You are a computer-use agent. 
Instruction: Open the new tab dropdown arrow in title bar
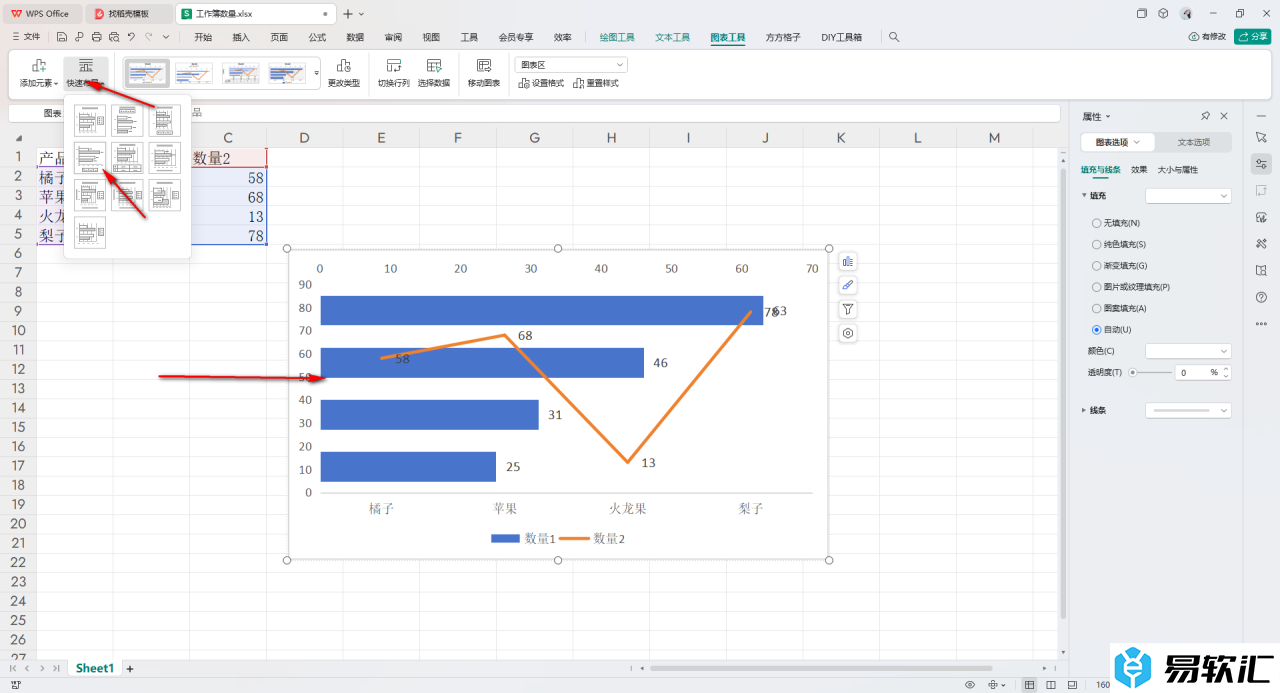pyautogui.click(x=361, y=14)
